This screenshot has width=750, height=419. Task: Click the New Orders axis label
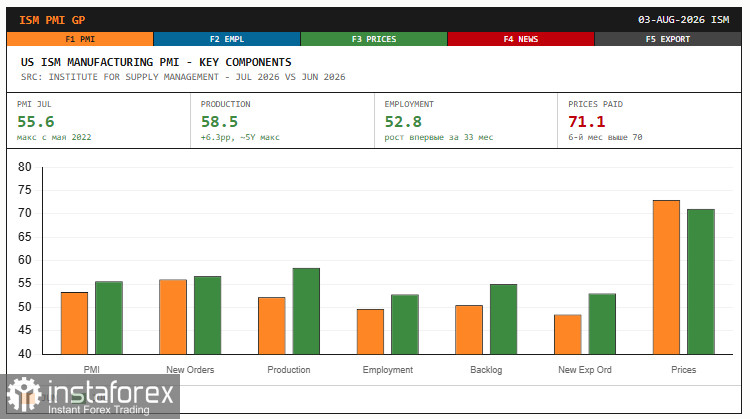pos(190,370)
